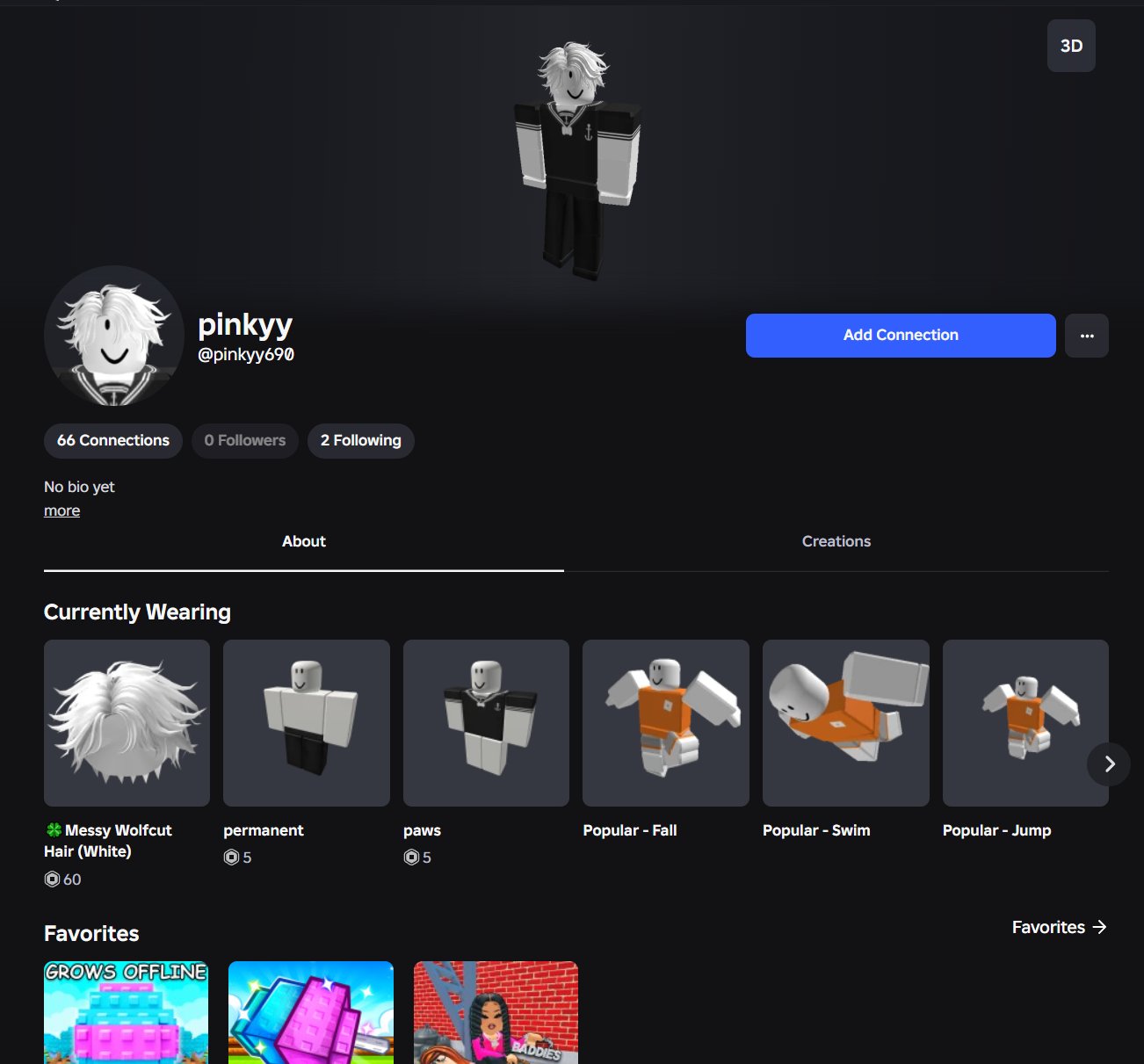Click the paws item name
1144x1064 pixels.
[422, 830]
